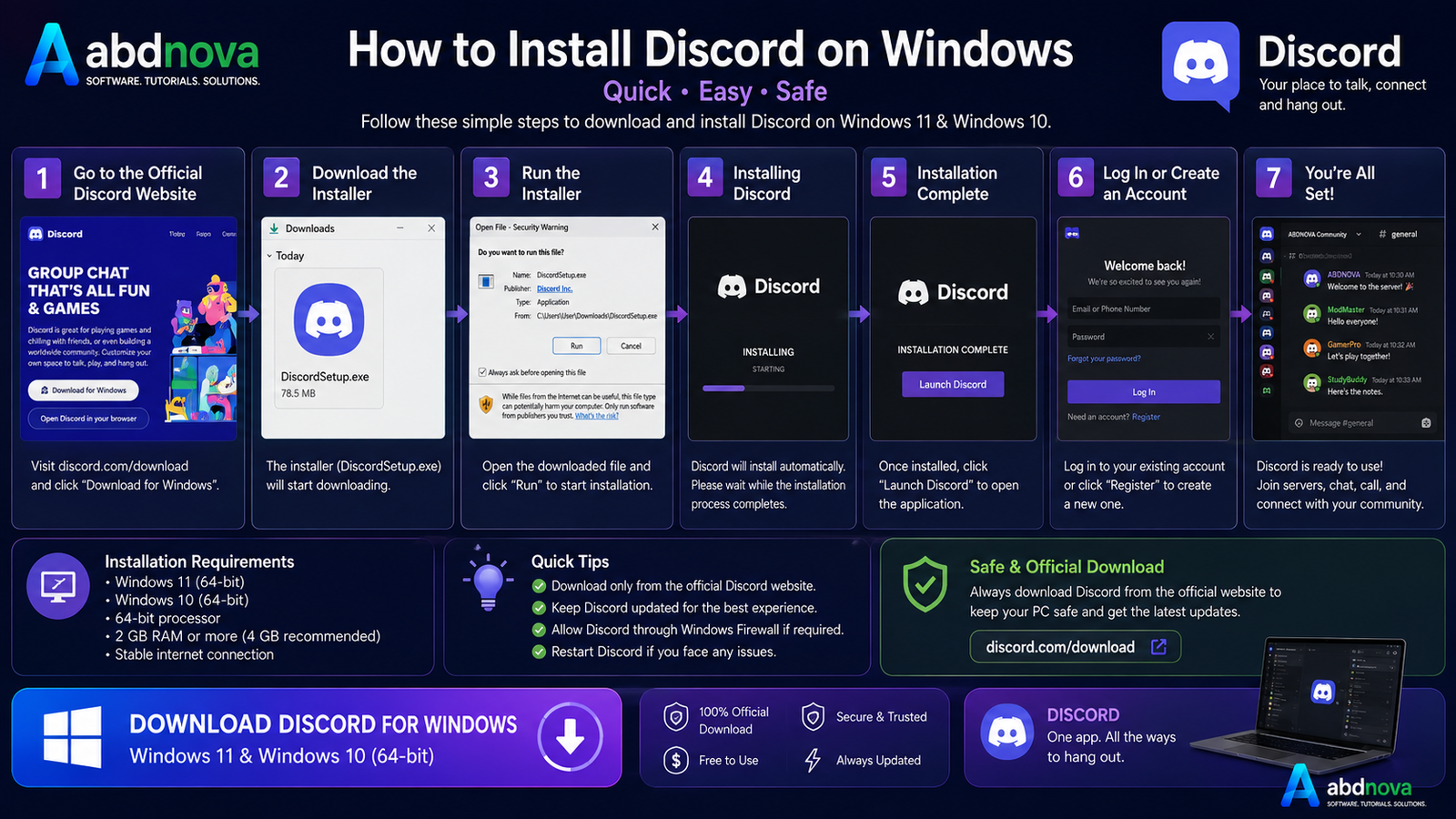
Task: Click the shield icon beside Secure & Trusted
Action: [813, 717]
